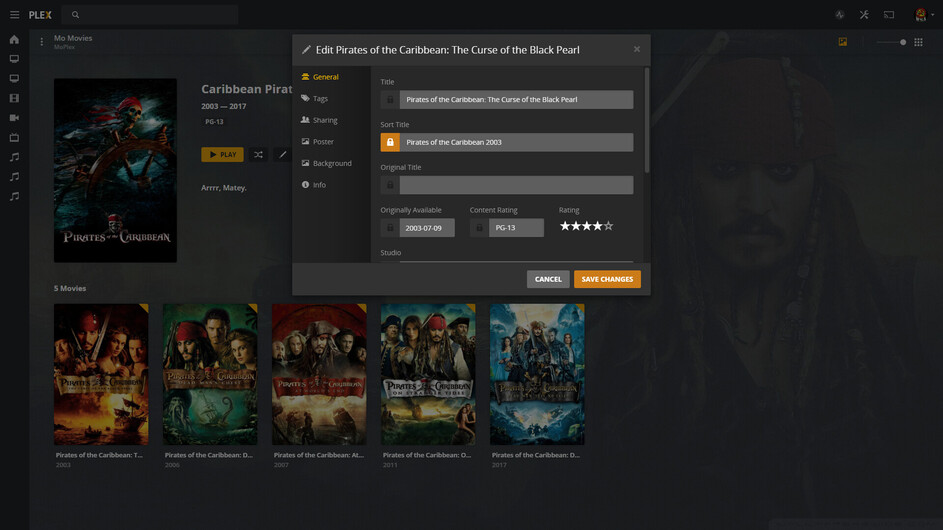Click the search magnifier icon

75,14
